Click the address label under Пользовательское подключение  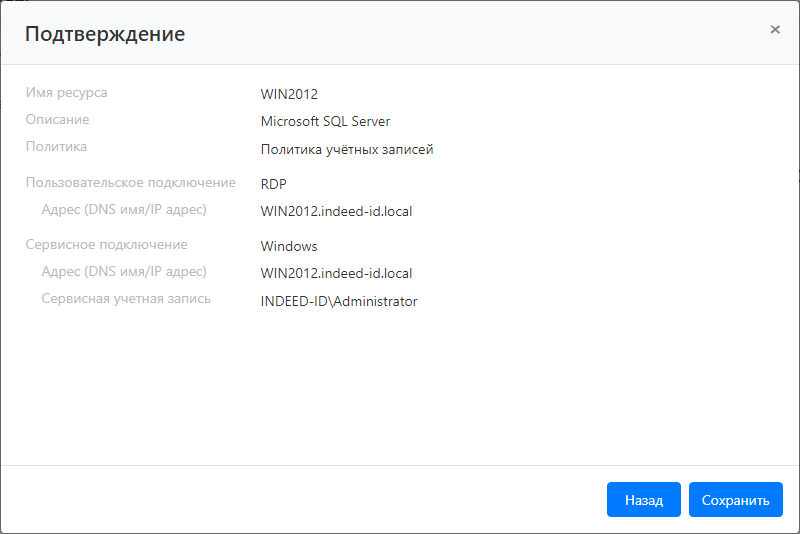[124, 210]
